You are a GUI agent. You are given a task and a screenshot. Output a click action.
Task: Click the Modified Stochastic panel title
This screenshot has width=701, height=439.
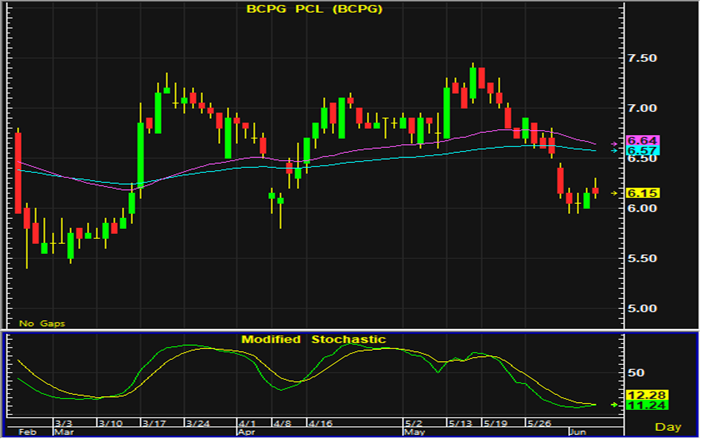(313, 339)
